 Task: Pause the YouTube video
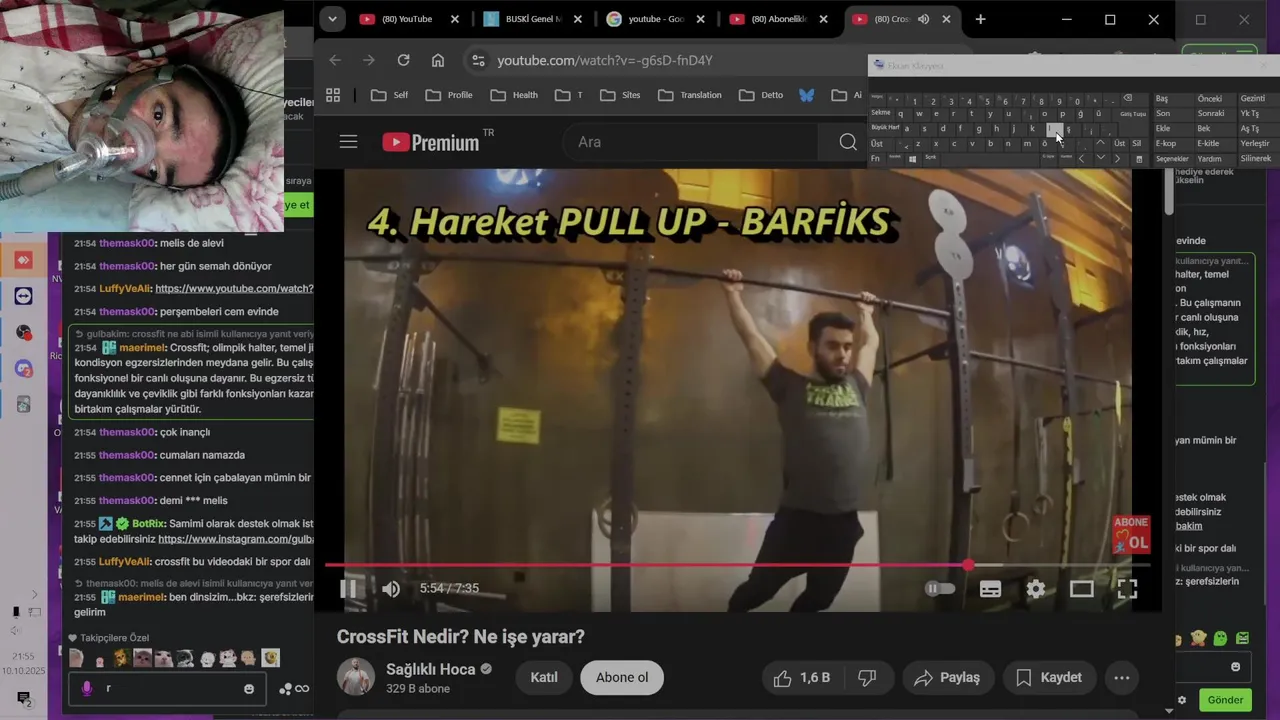[x=348, y=589]
